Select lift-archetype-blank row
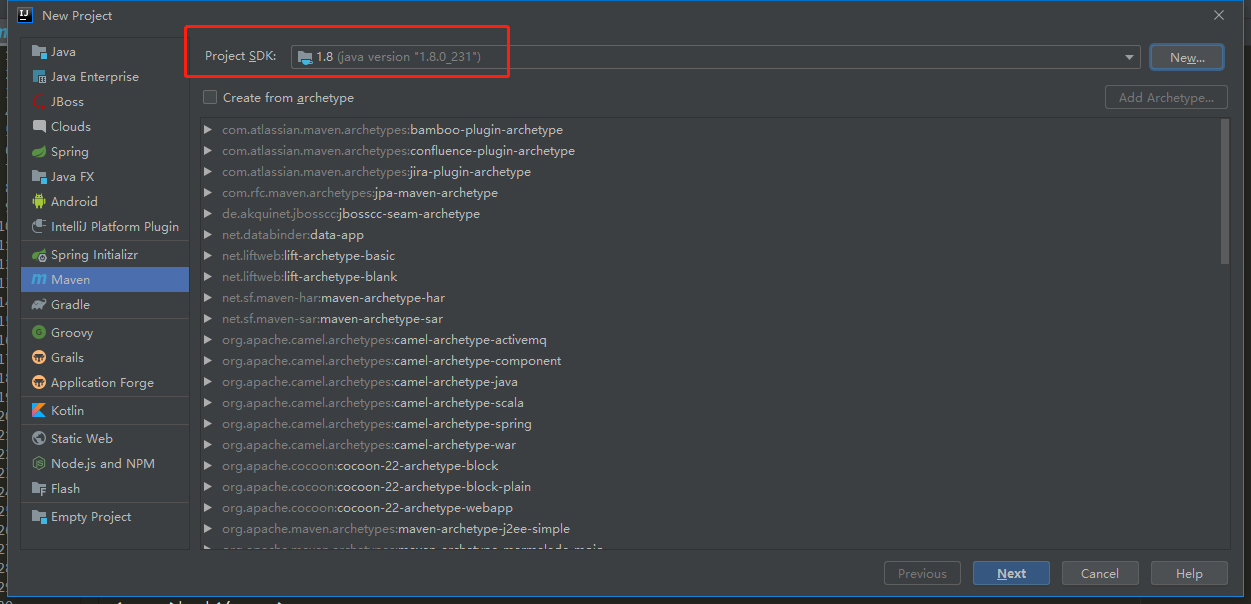1251x604 pixels. pyautogui.click(x=710, y=277)
